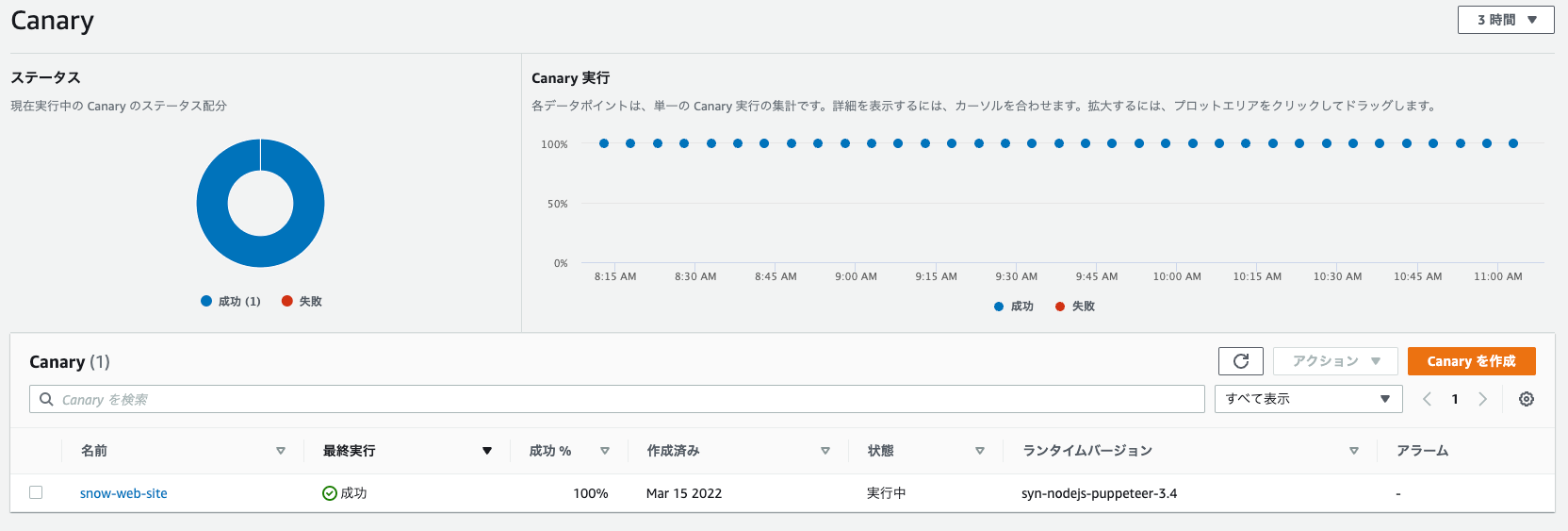Click 100% y-axis label
The image size is (1568, 531).
[x=554, y=144]
